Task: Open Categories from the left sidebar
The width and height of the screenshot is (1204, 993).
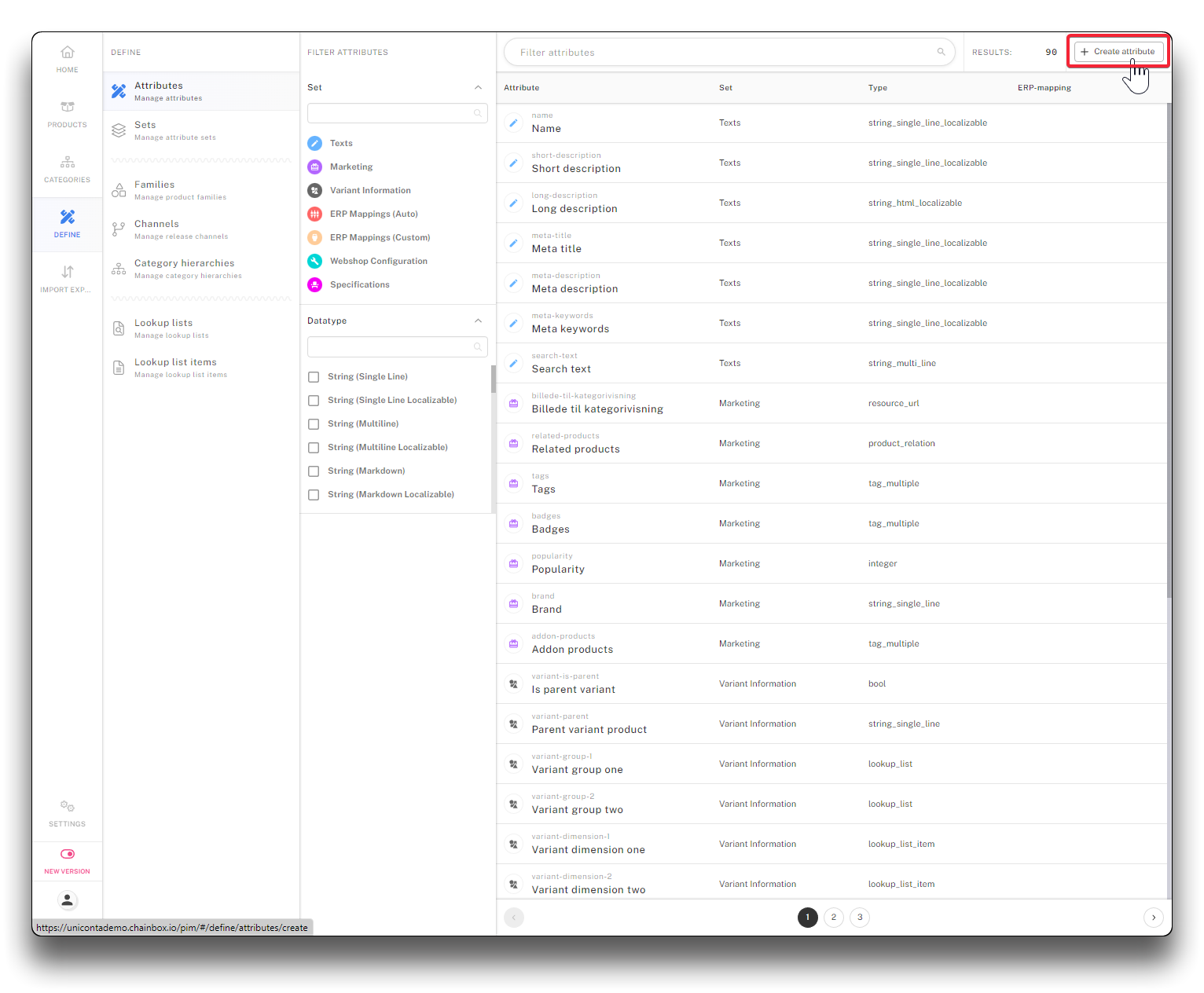Action: coord(68,169)
